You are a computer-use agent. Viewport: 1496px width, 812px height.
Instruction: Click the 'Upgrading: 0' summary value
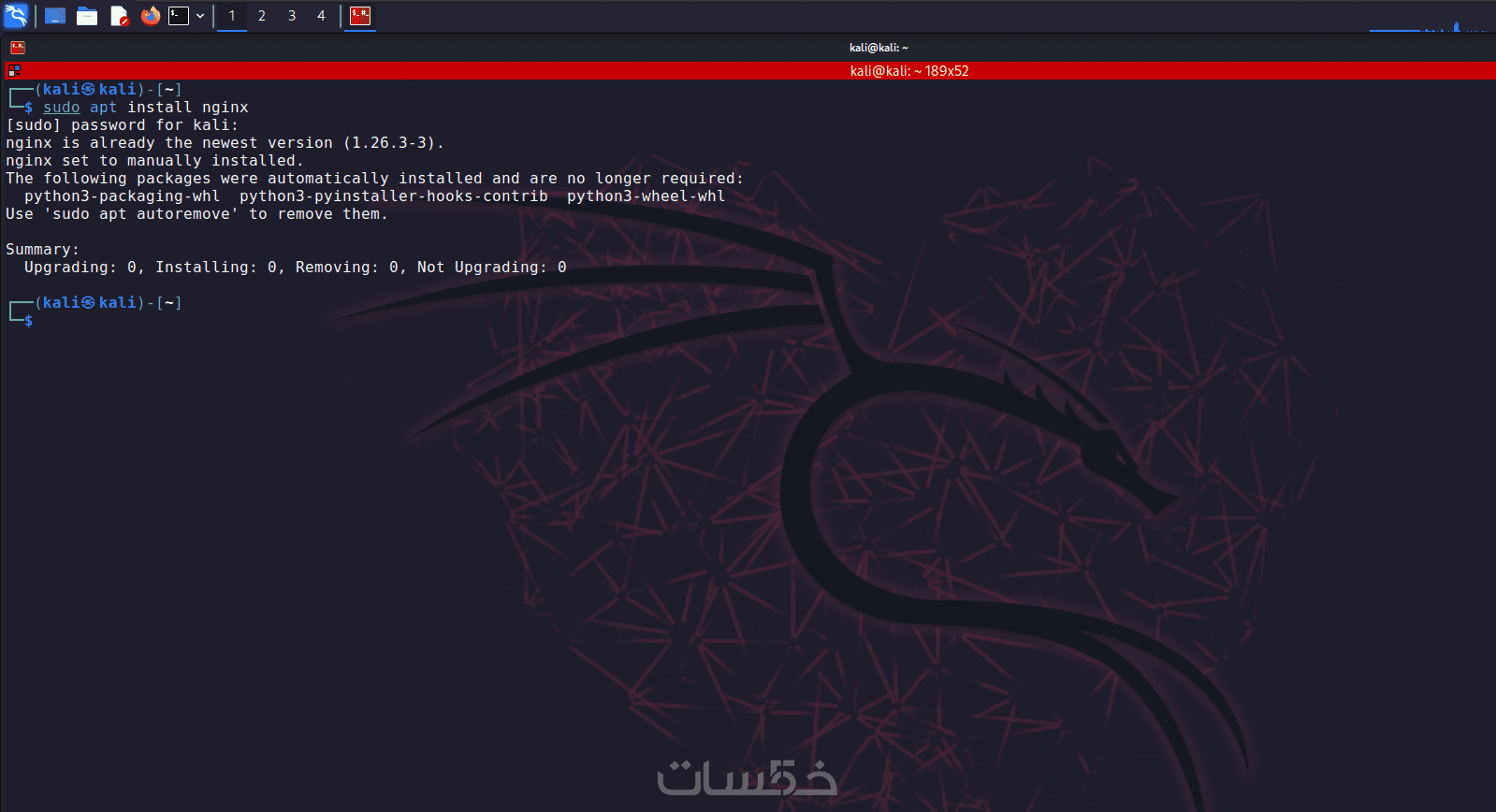click(x=80, y=268)
